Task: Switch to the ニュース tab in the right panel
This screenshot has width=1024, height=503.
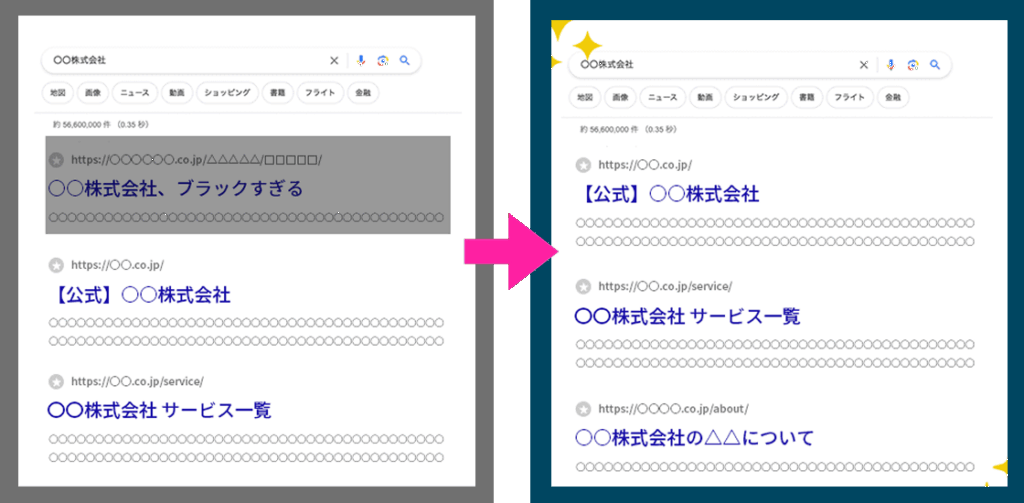Action: (x=663, y=98)
